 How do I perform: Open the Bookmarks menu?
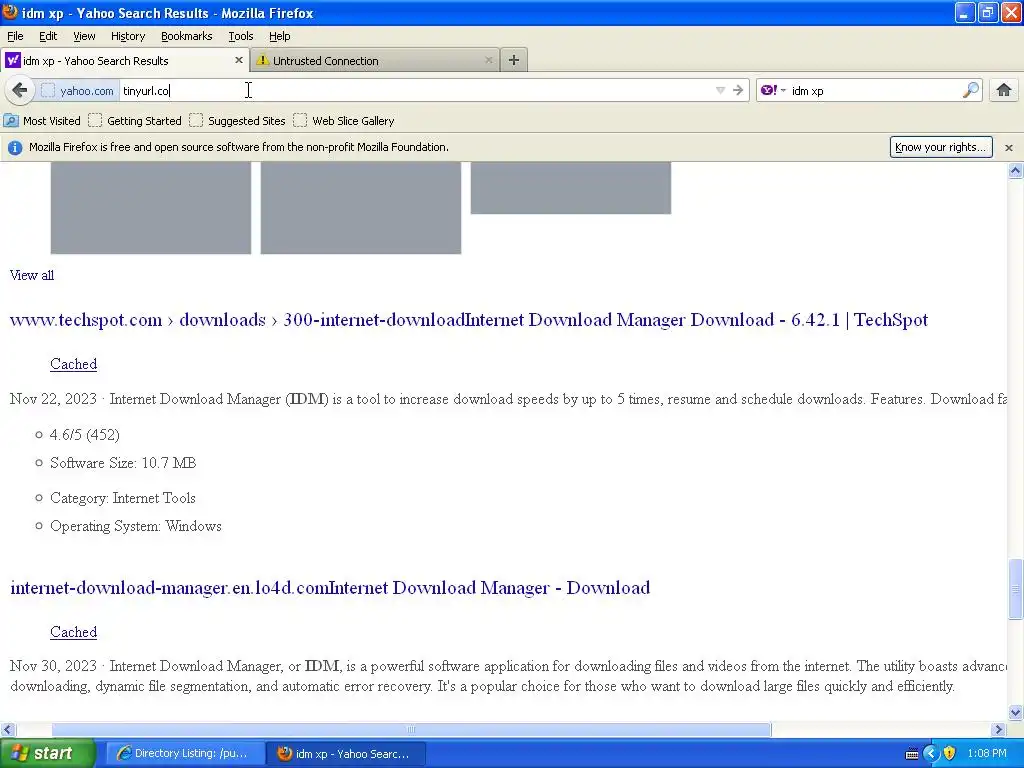186,36
